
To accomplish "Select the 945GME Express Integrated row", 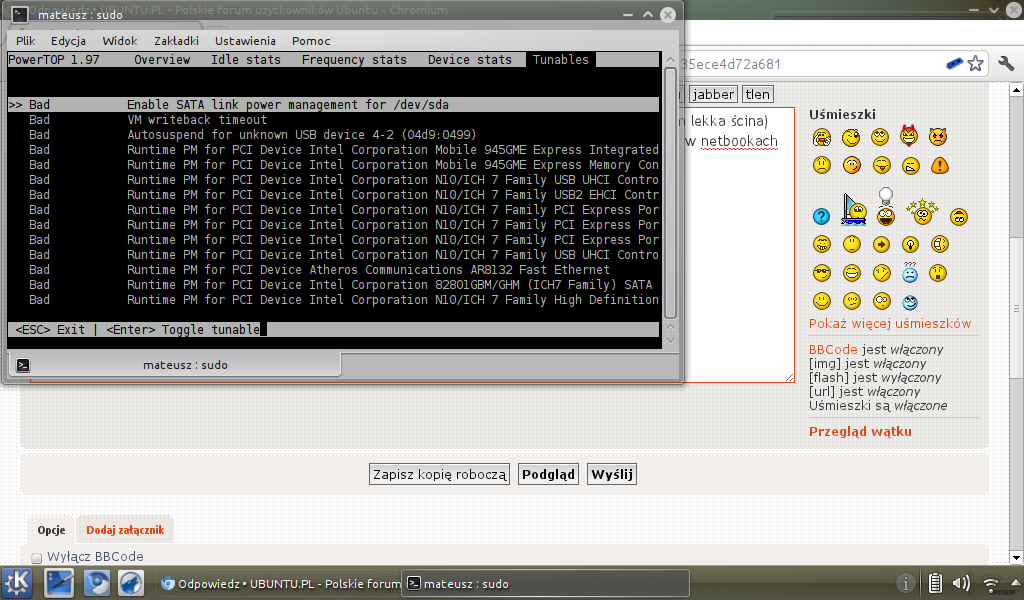I will pos(334,150).
